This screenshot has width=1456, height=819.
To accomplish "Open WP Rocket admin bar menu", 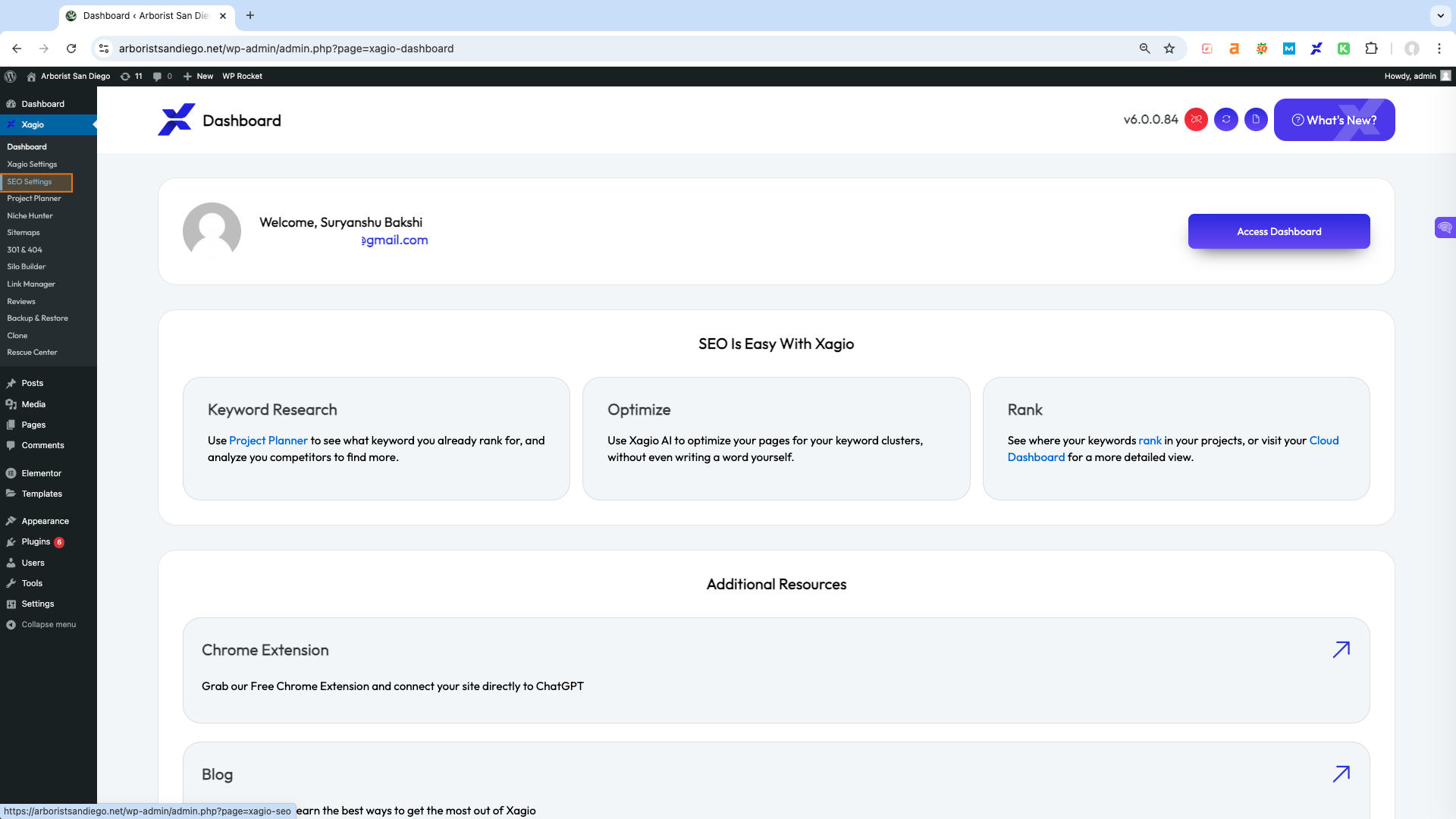I will tap(242, 76).
